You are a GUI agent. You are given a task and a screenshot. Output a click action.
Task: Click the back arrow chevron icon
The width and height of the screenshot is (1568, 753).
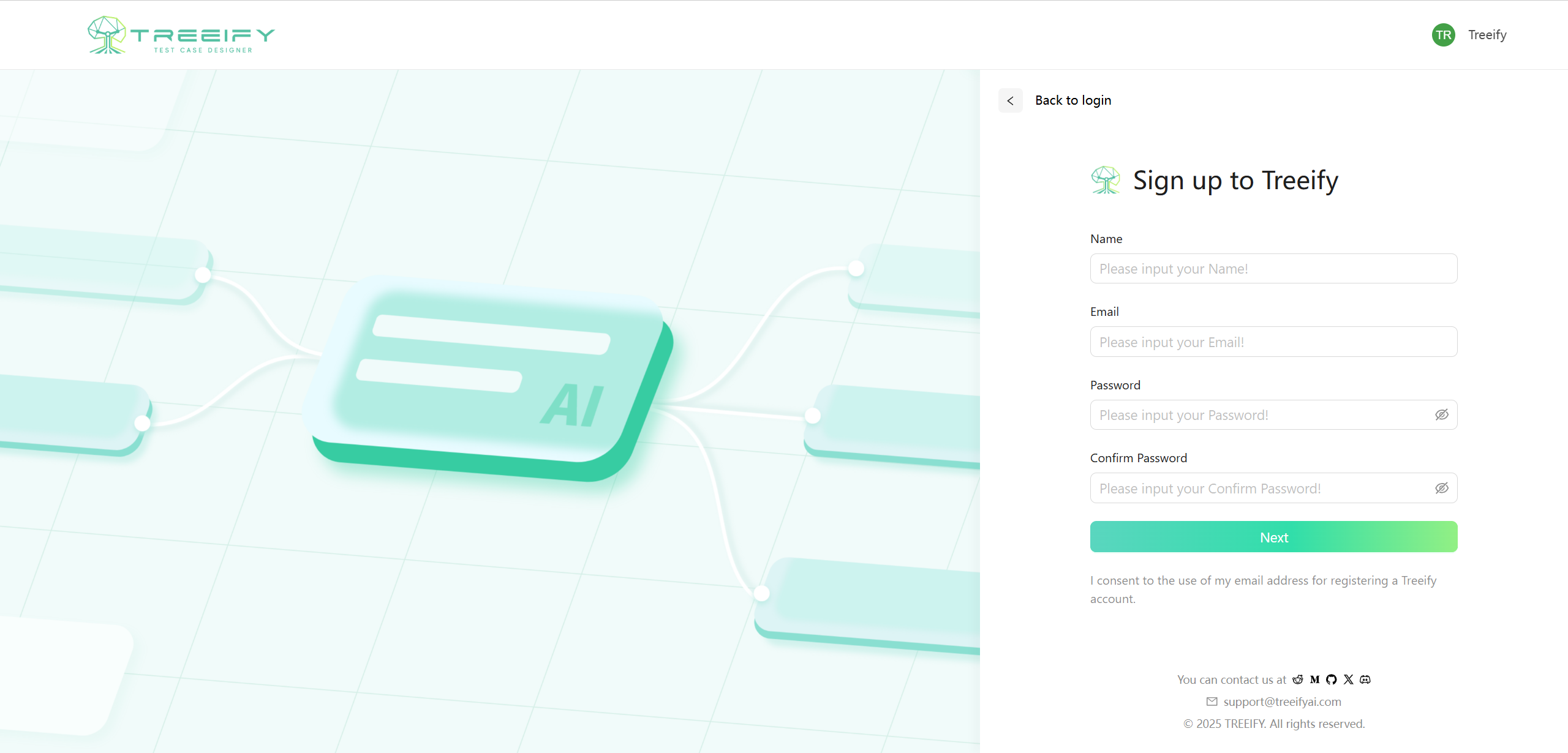[x=1010, y=100]
